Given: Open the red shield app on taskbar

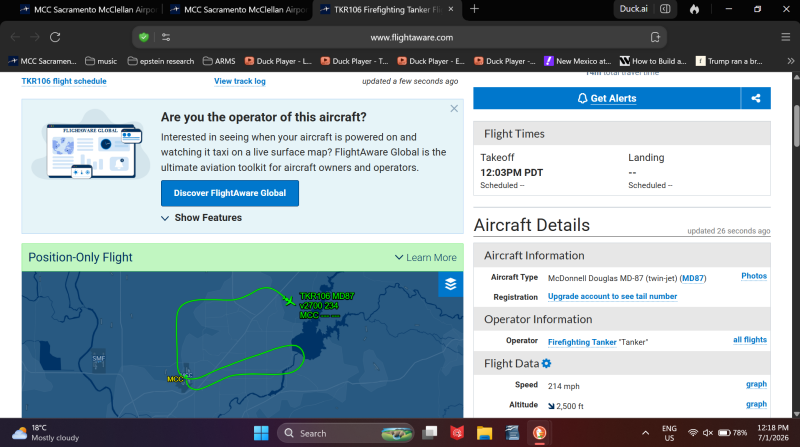Looking at the screenshot, I should (457, 433).
